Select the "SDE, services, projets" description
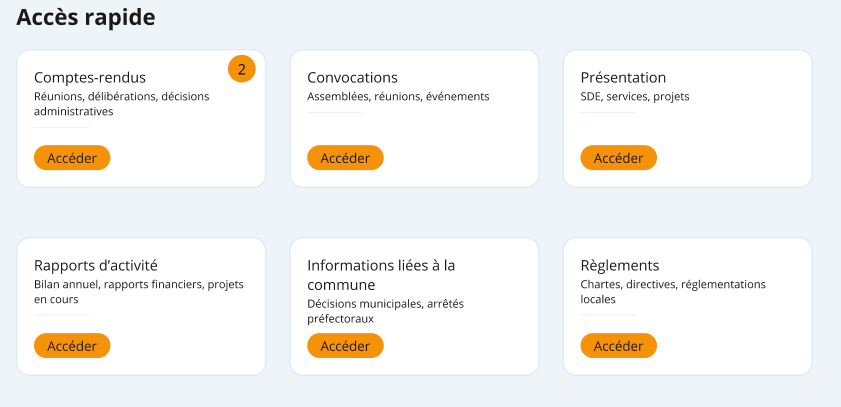 pyautogui.click(x=635, y=97)
